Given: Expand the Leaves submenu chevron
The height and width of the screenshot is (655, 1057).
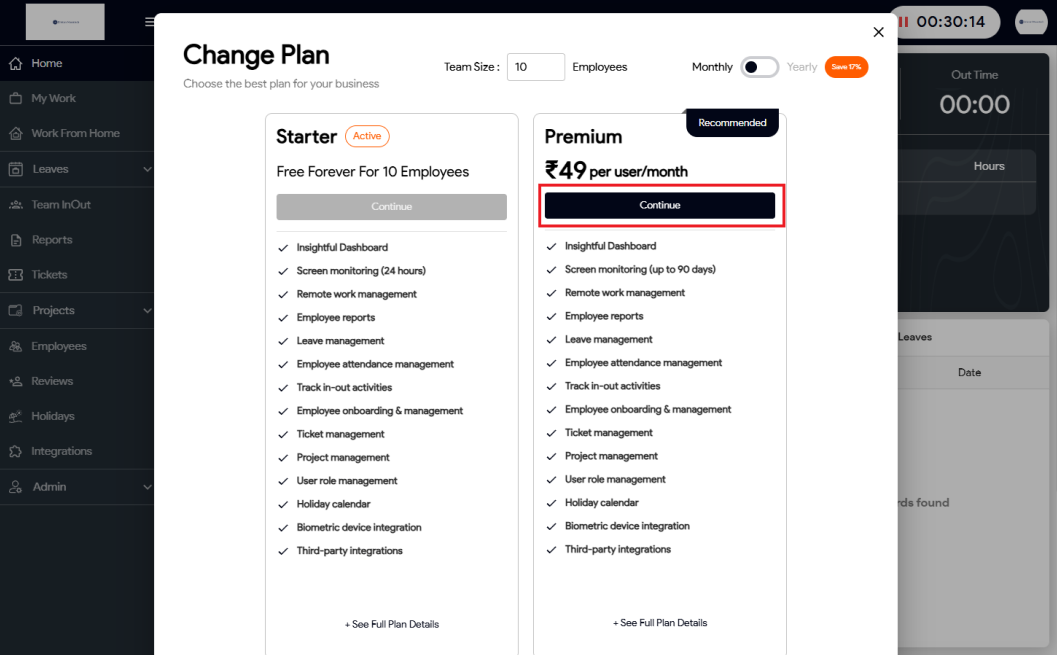Looking at the screenshot, I should coord(147,170).
